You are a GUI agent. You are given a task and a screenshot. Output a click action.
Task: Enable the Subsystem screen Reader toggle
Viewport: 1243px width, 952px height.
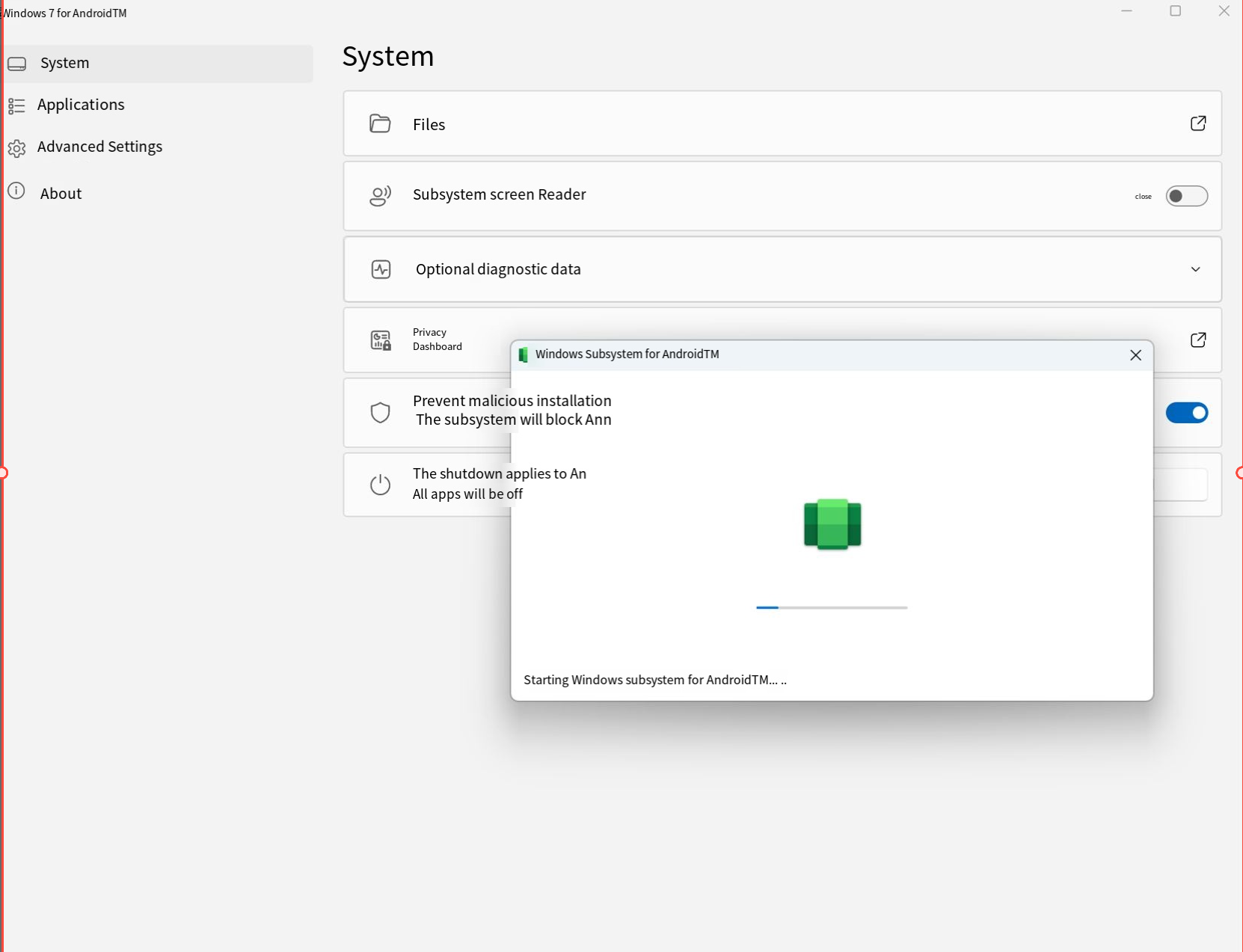(x=1186, y=196)
